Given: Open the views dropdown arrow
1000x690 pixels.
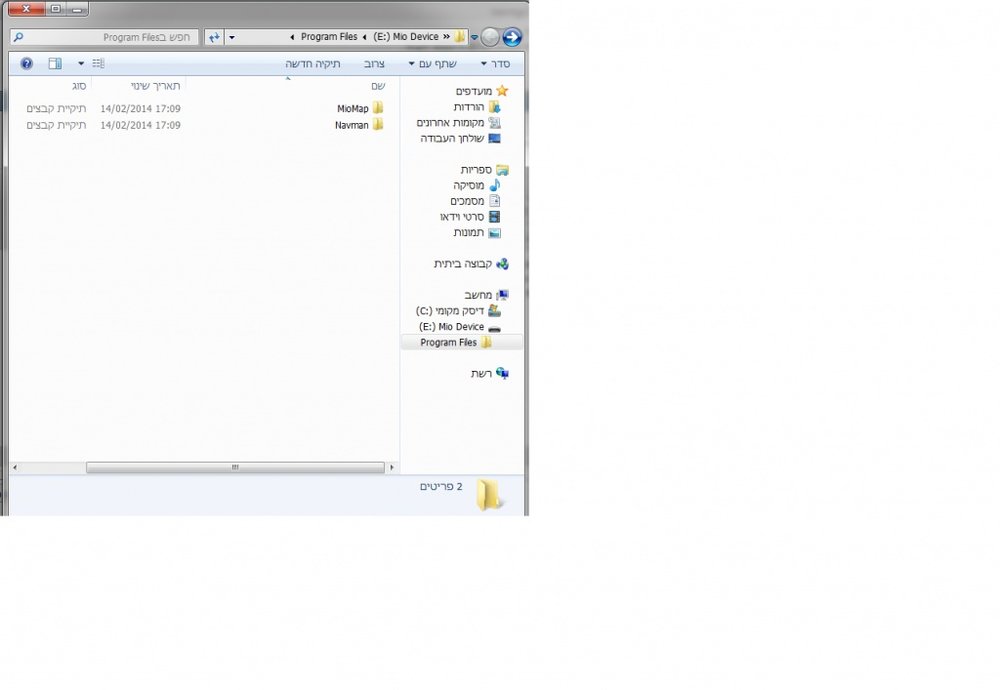Looking at the screenshot, I should click(81, 64).
